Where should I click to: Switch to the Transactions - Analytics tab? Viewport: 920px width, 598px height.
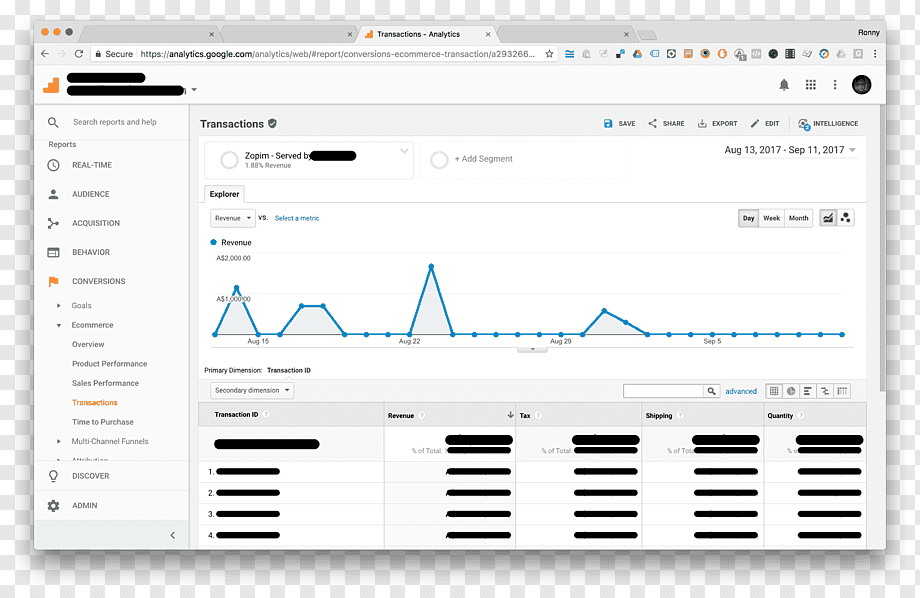[x=427, y=34]
